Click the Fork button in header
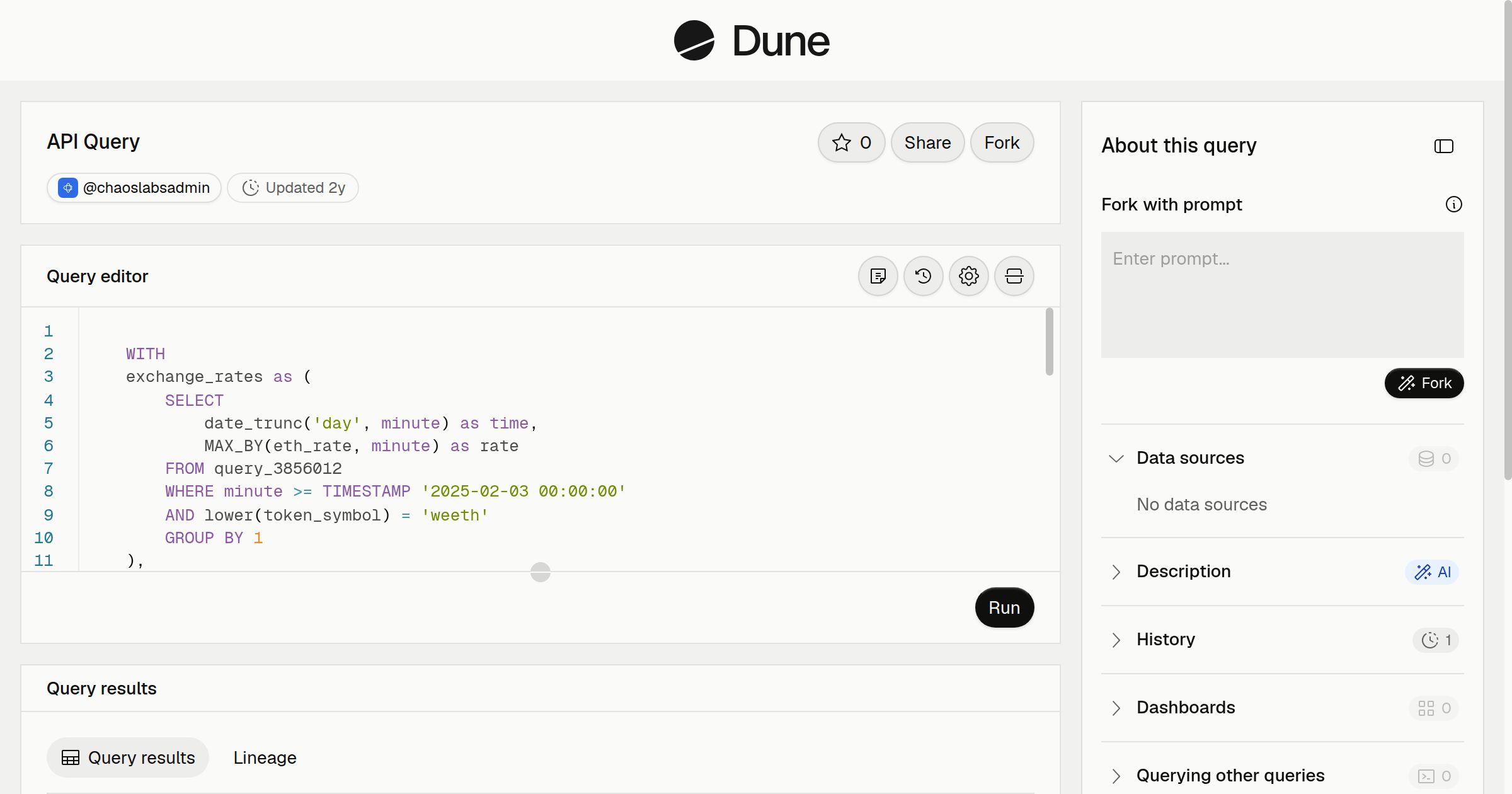The width and height of the screenshot is (1512, 794). (1002, 142)
